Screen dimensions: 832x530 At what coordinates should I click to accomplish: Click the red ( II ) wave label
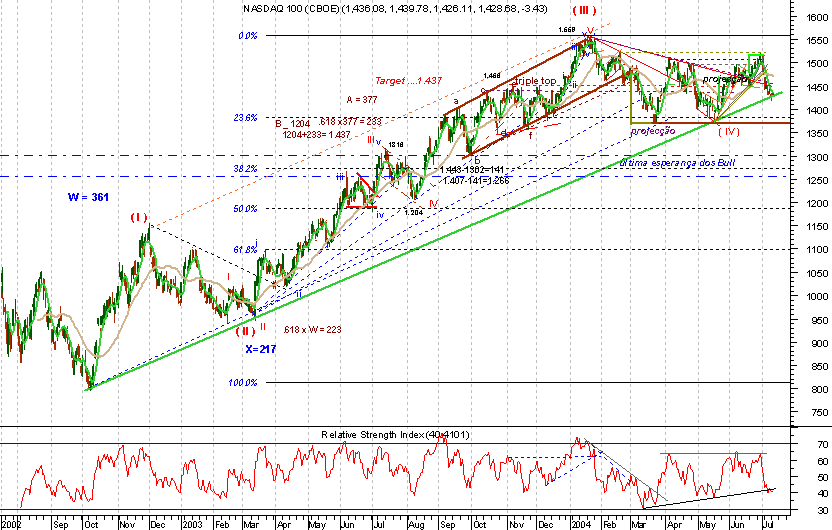click(246, 332)
